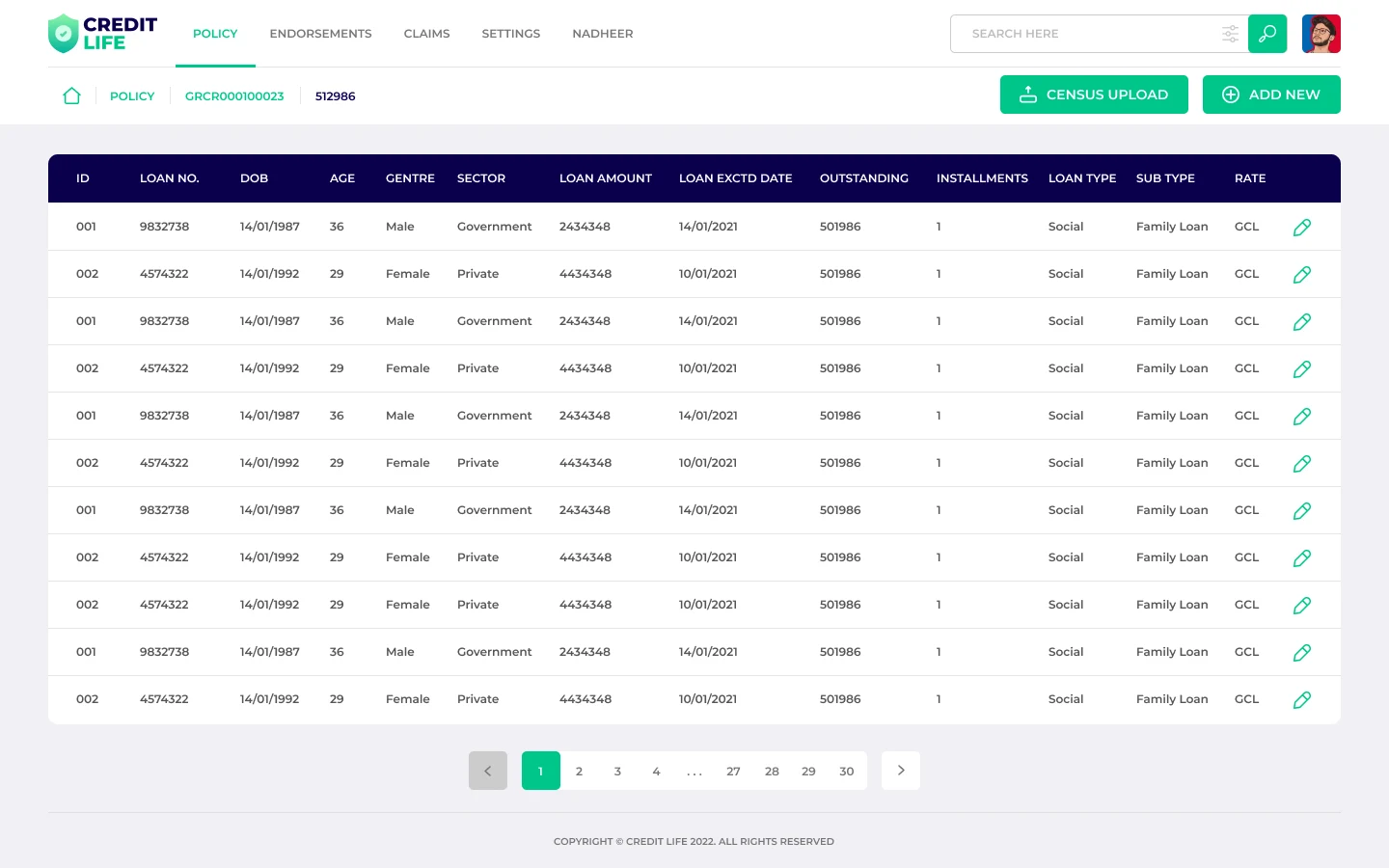Click the Add New button
Image resolution: width=1389 pixels, height=868 pixels.
point(1271,95)
